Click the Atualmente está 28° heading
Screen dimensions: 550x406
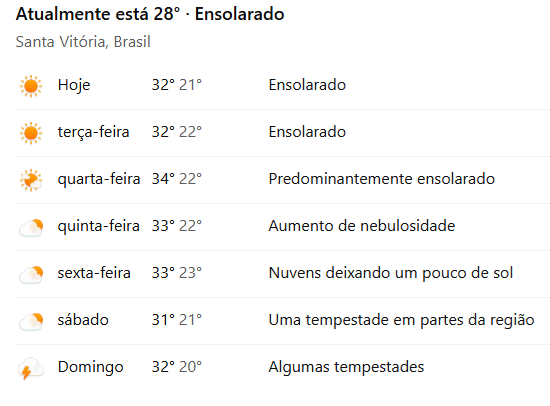click(x=98, y=14)
